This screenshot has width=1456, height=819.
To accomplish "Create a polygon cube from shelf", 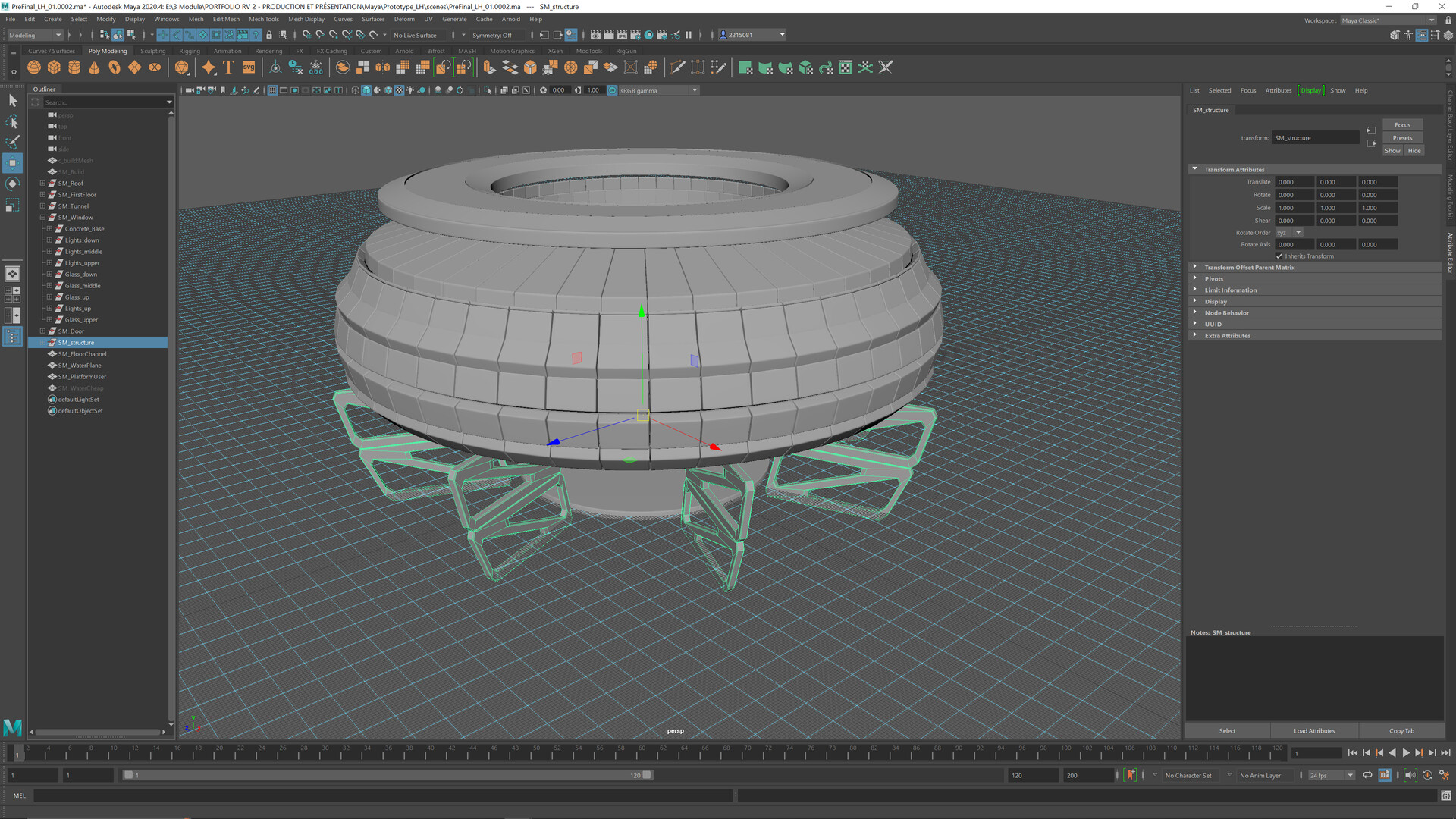I will tap(54, 67).
